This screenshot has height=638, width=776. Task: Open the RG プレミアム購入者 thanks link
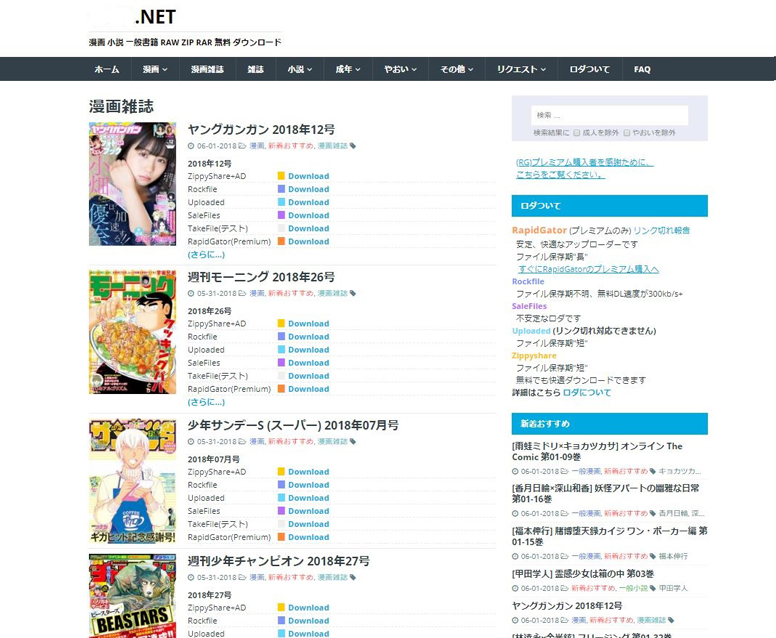click(x=584, y=168)
